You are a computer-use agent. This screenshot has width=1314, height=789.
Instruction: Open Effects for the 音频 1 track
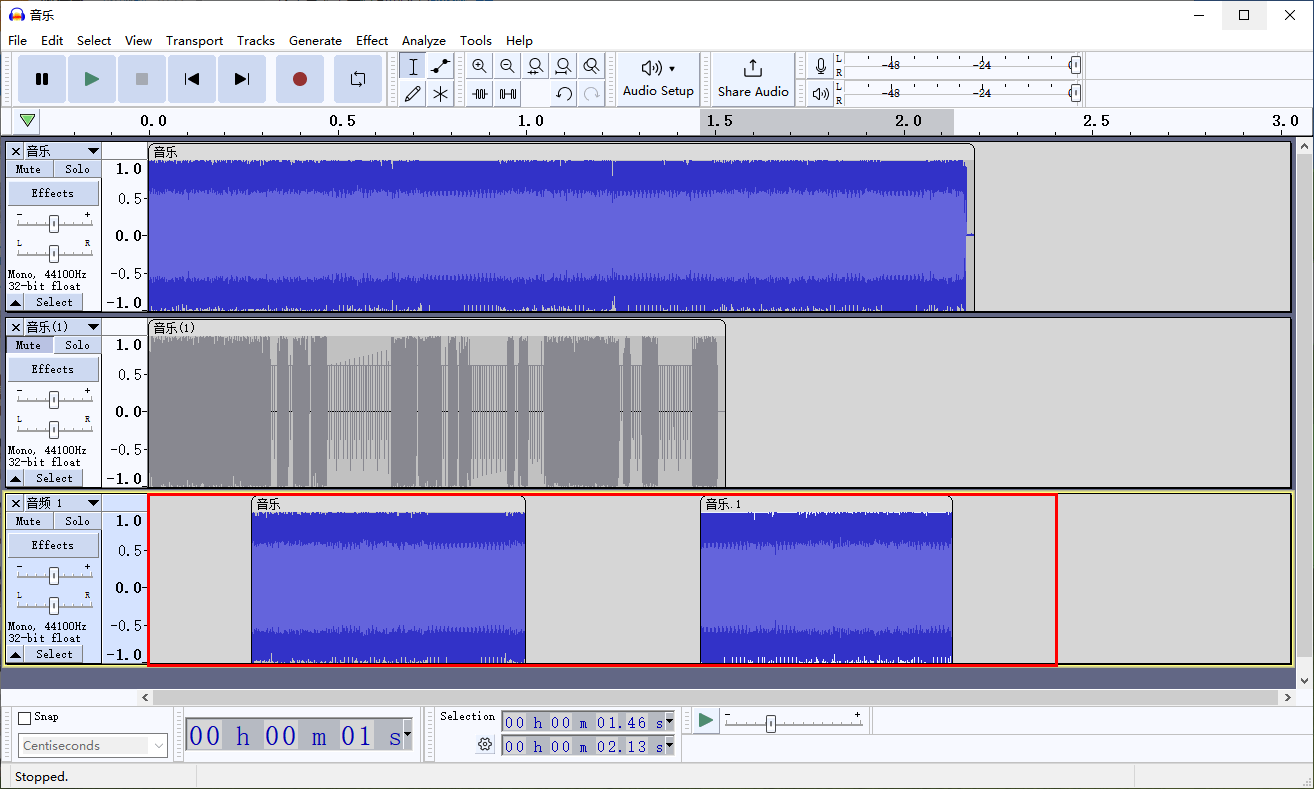53,545
